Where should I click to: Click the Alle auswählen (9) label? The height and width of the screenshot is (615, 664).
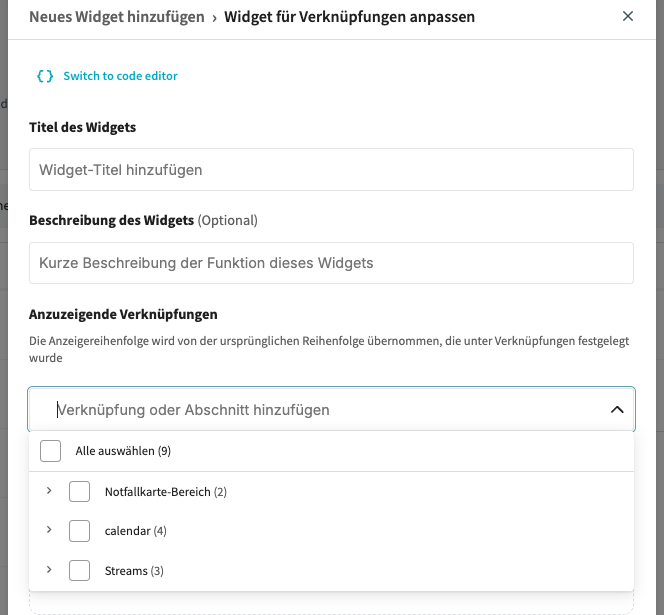[x=123, y=451]
